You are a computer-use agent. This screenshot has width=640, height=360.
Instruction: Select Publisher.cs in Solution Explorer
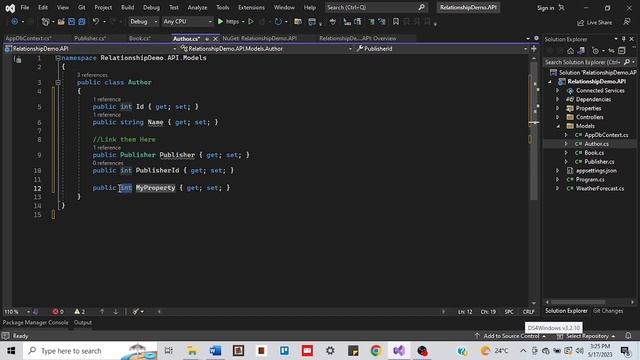(x=599, y=162)
